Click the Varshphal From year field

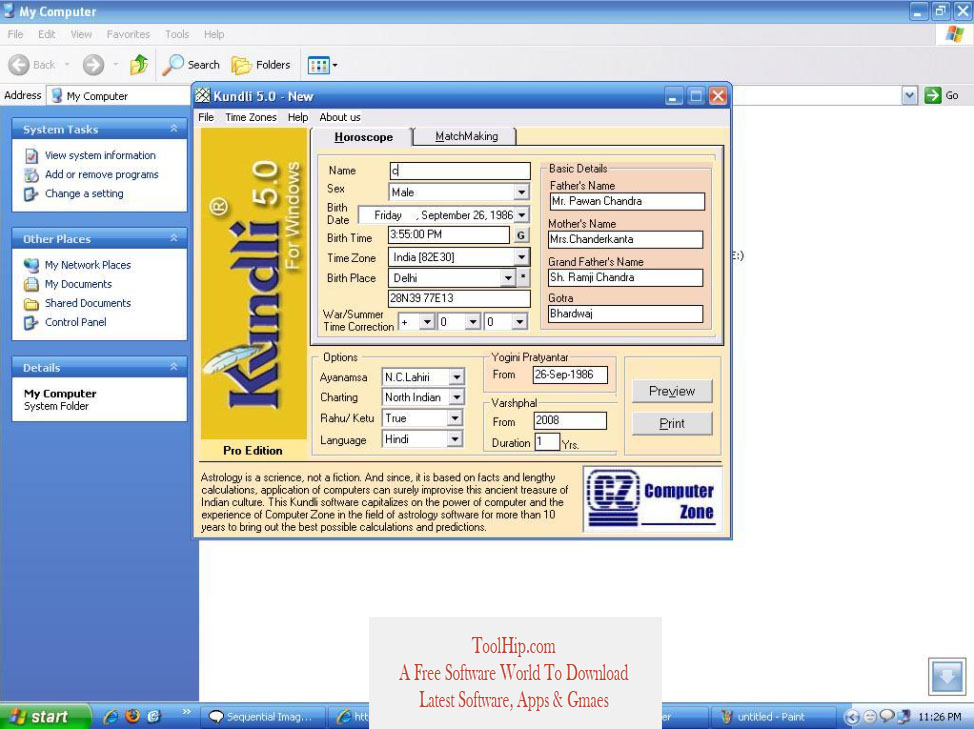pyautogui.click(x=570, y=420)
